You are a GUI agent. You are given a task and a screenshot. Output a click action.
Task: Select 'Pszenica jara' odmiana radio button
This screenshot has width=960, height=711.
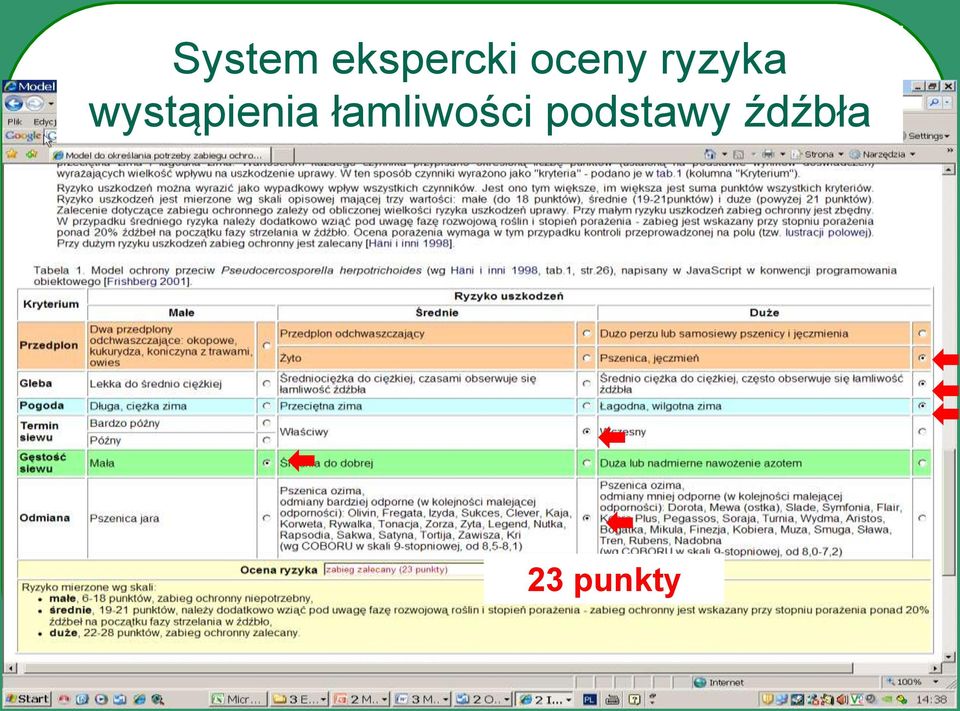click(x=266, y=518)
